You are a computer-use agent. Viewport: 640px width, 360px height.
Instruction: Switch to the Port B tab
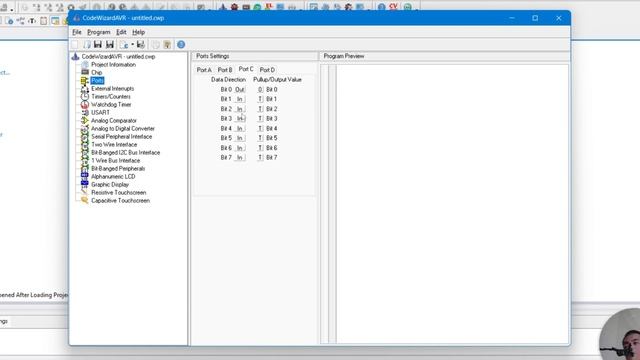(225, 70)
